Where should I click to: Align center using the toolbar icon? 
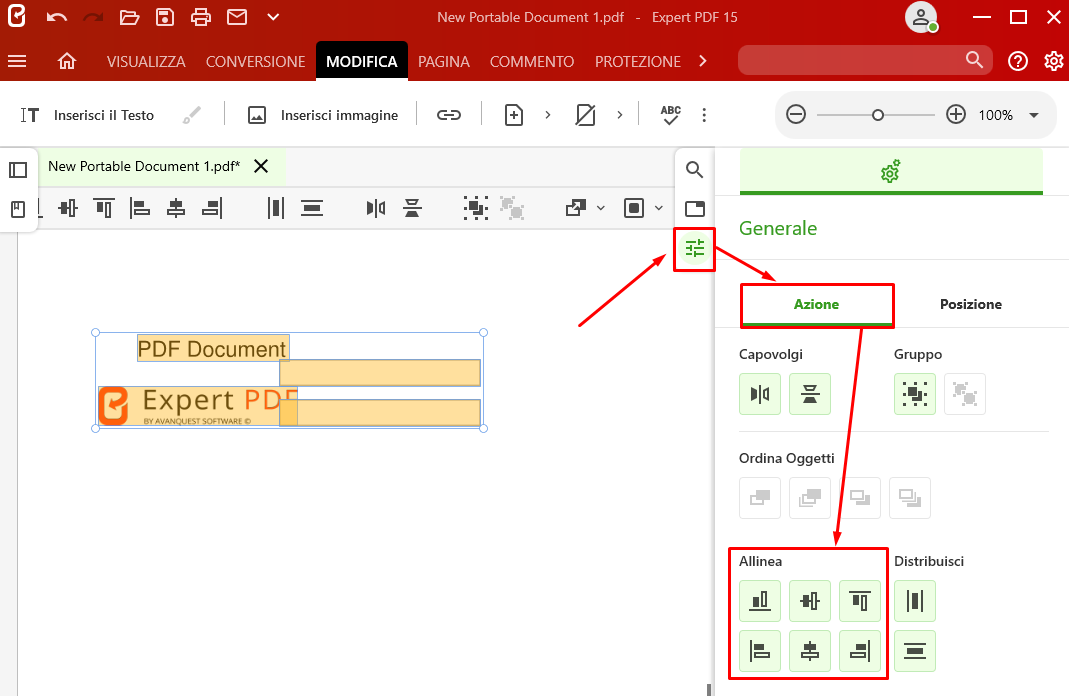(176, 208)
